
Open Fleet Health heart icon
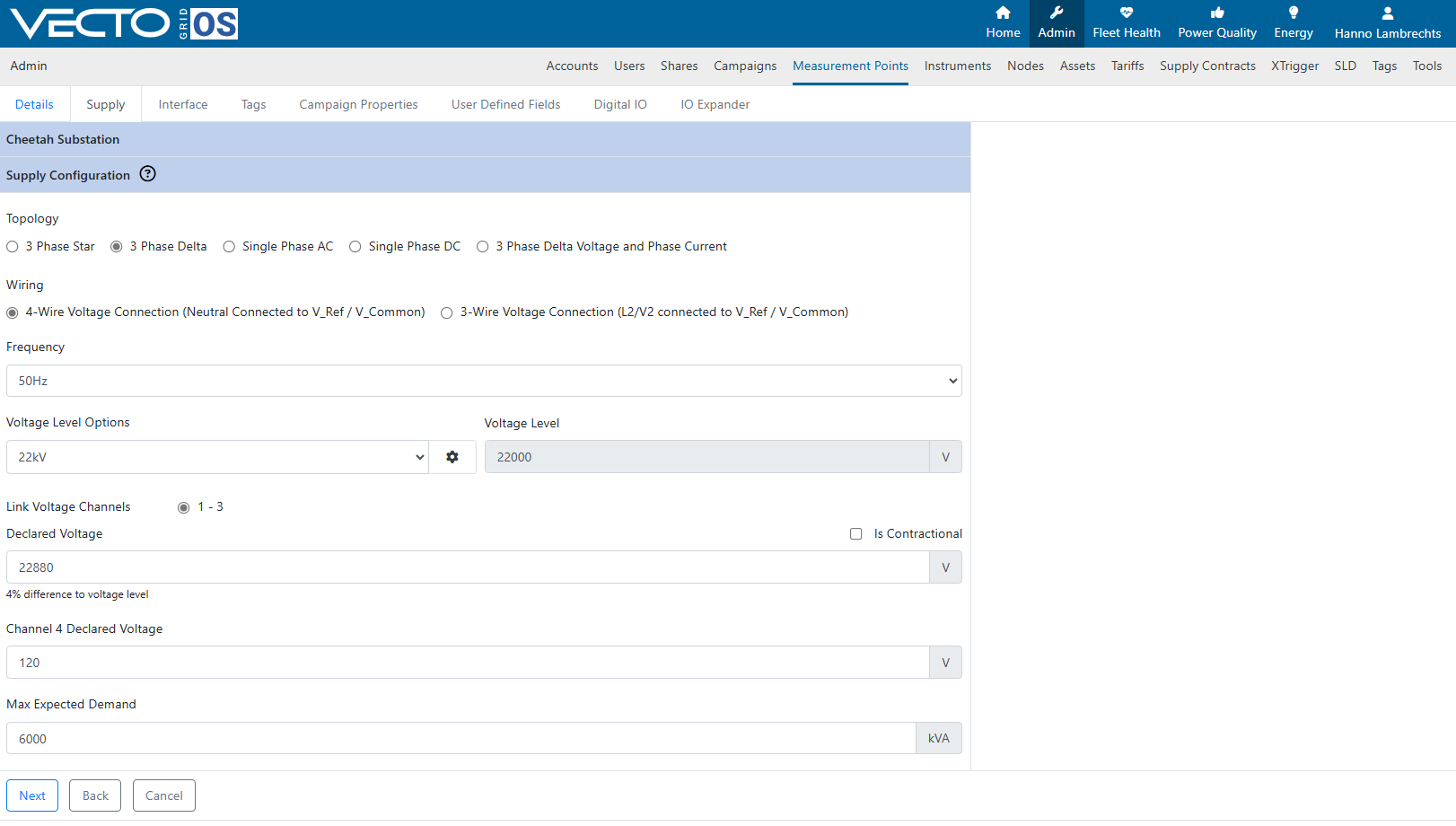pyautogui.click(x=1127, y=23)
